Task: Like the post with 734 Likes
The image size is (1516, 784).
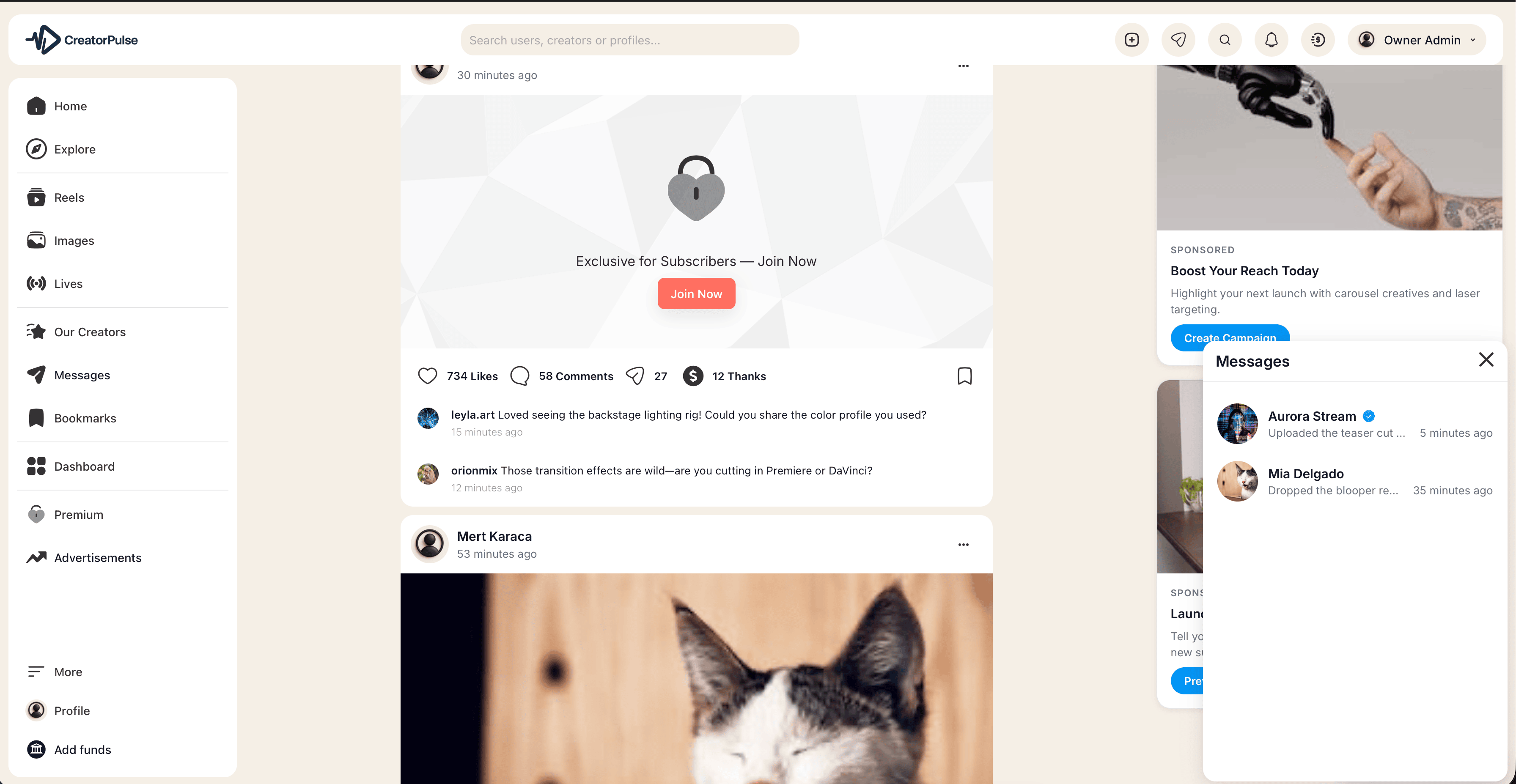Action: 427,376
